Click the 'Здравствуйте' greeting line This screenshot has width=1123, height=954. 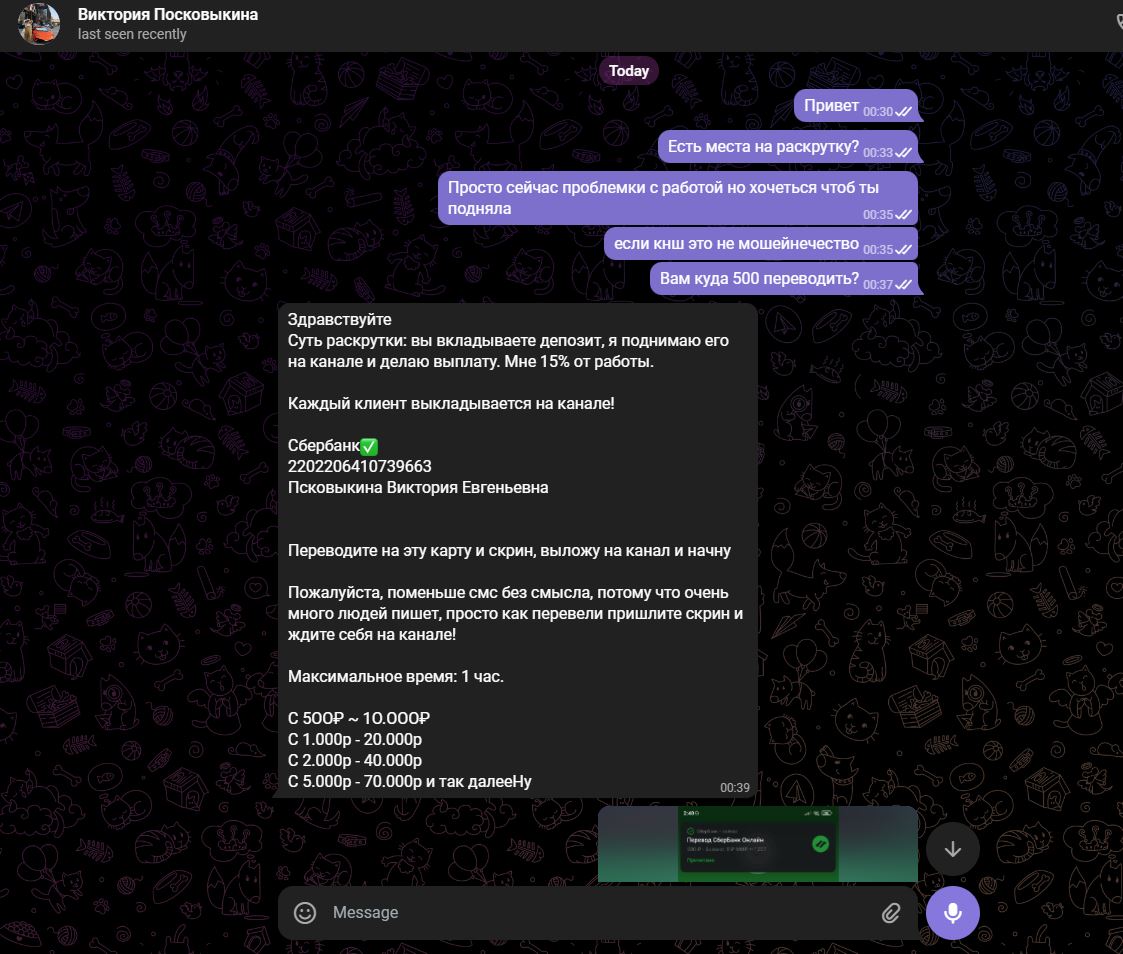click(x=339, y=319)
